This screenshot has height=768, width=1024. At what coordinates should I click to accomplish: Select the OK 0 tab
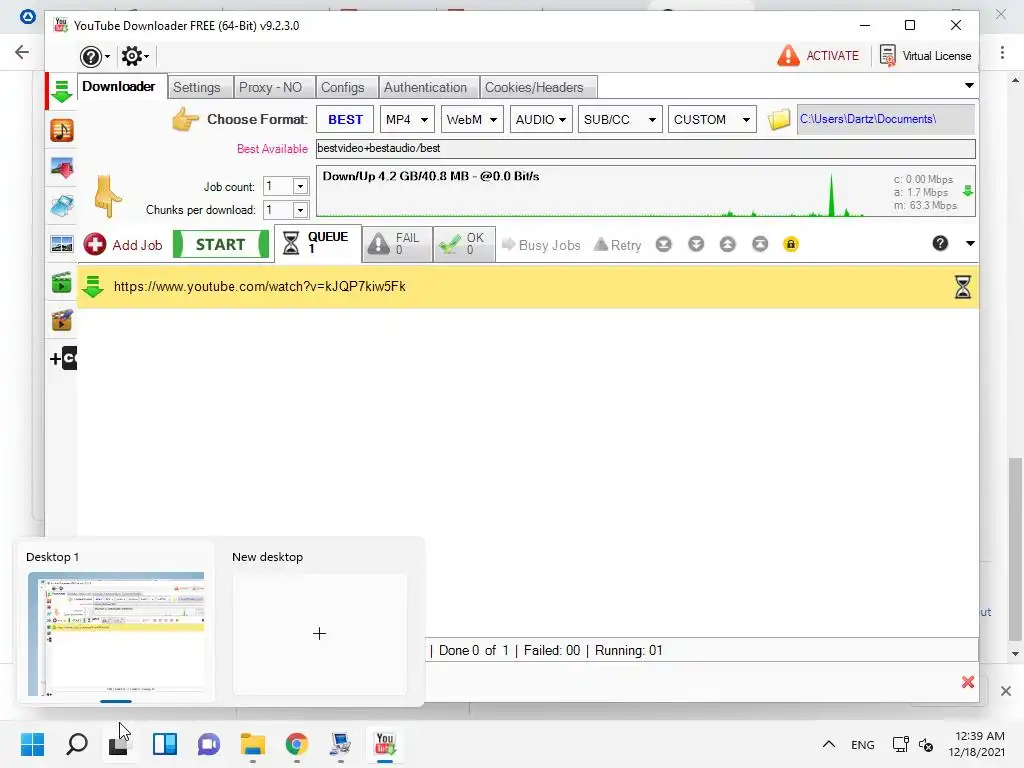click(x=464, y=244)
